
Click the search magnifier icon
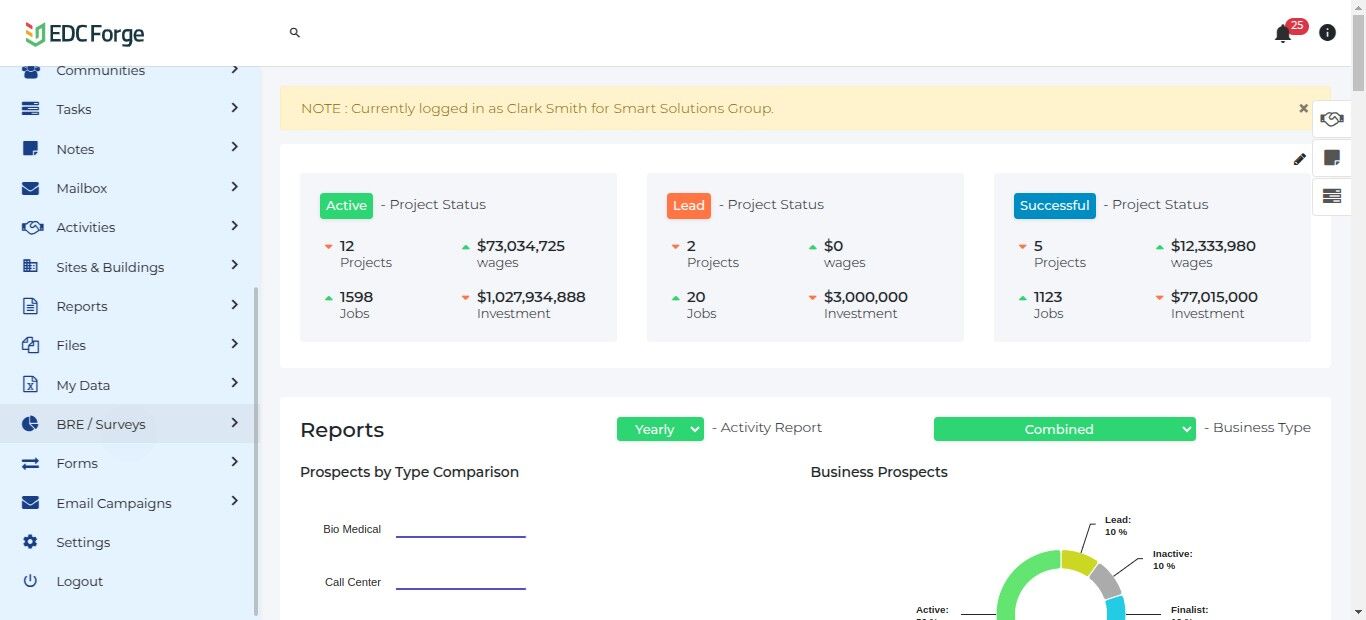pos(295,33)
